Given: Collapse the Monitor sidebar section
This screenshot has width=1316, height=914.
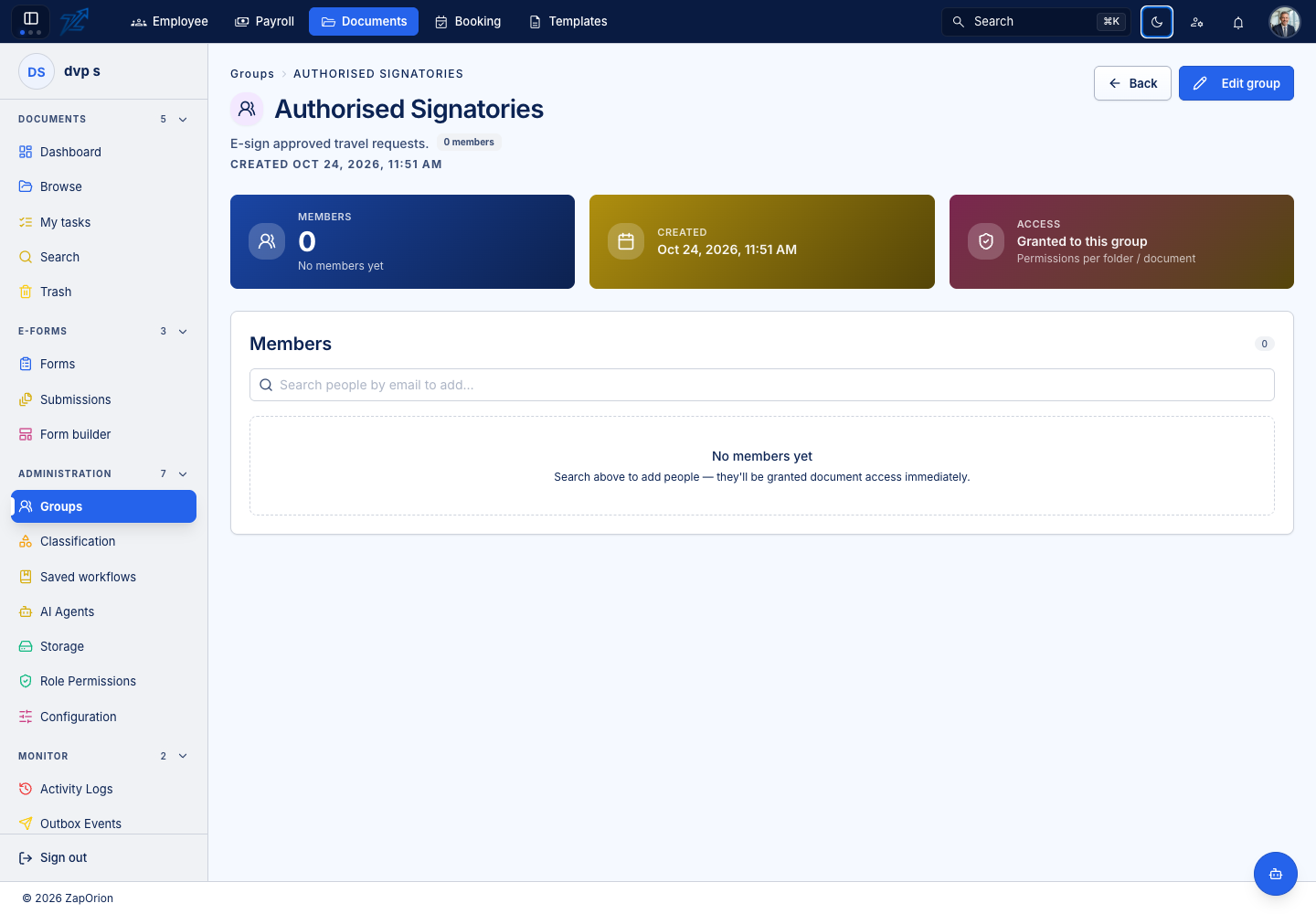Looking at the screenshot, I should pos(183,757).
